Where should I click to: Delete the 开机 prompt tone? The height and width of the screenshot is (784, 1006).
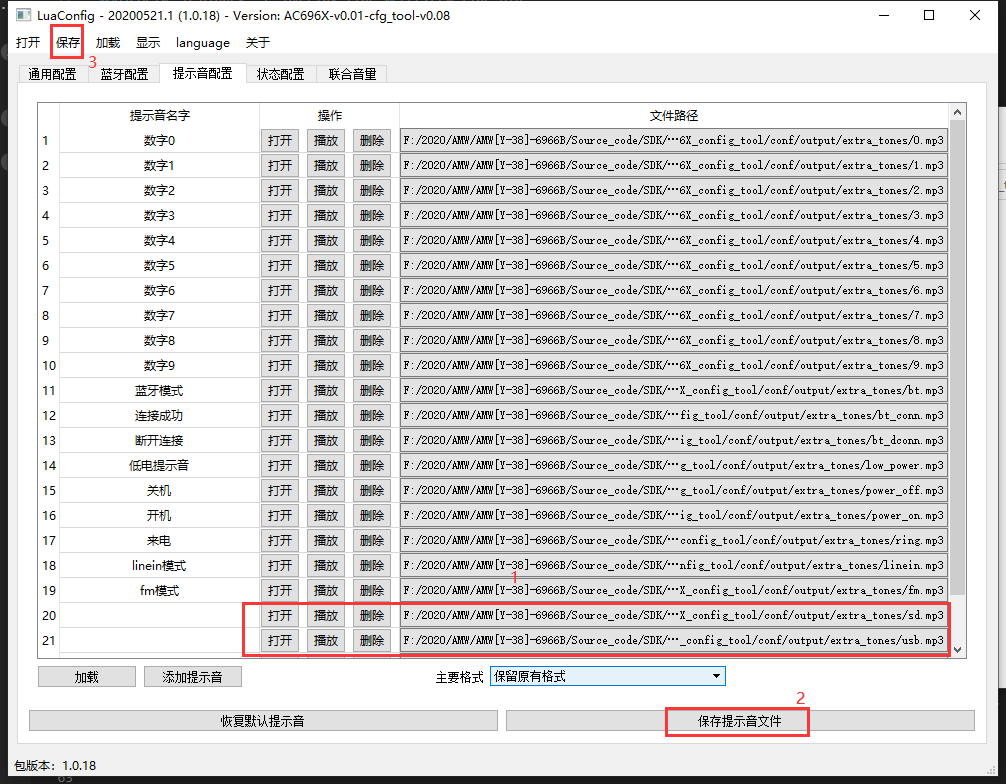pyautogui.click(x=372, y=516)
